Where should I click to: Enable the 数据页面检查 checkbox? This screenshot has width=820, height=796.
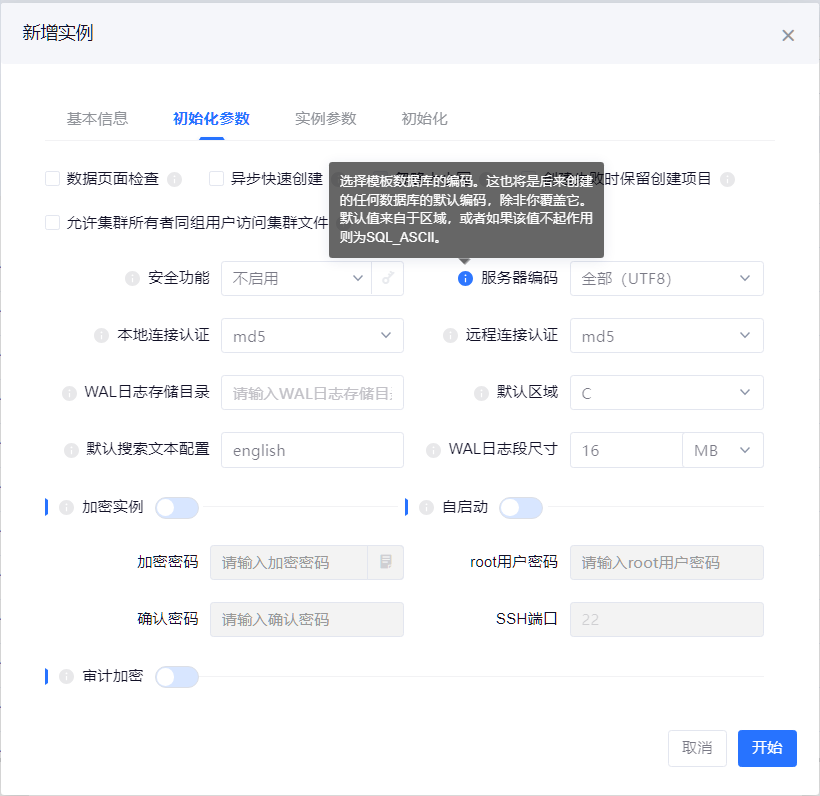53,179
